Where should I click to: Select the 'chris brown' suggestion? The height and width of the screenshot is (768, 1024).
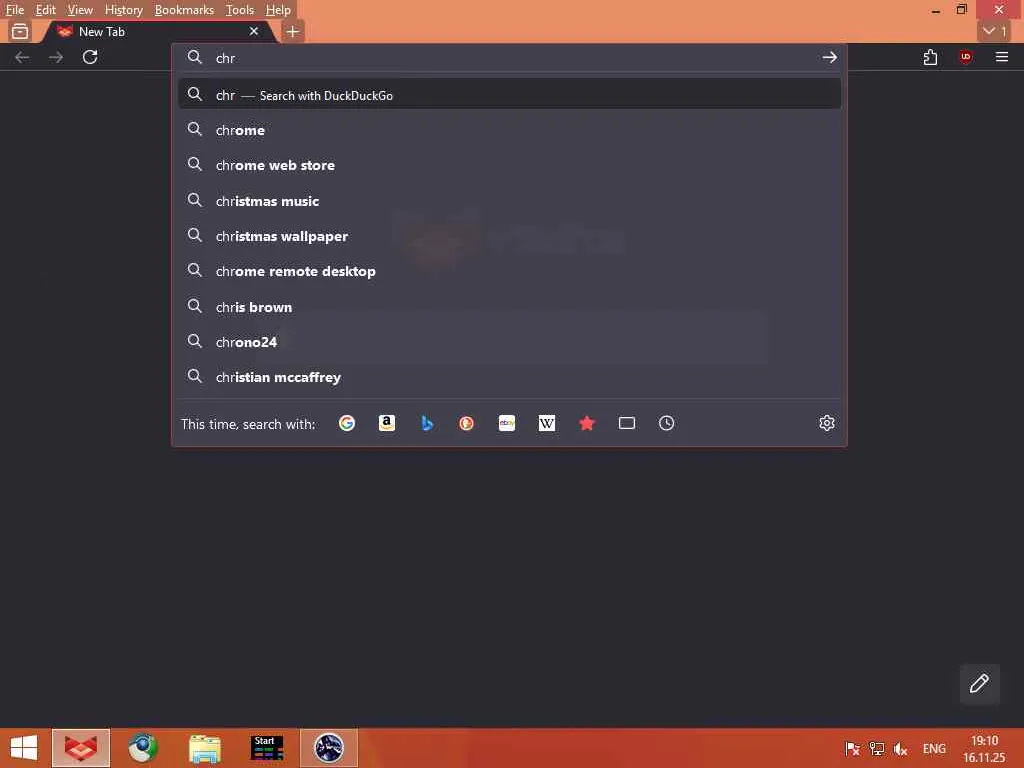point(509,306)
